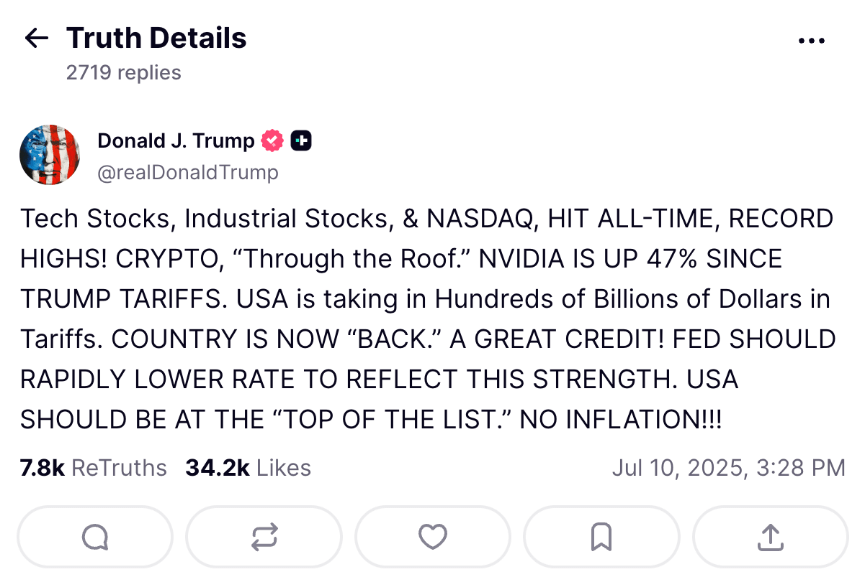Like the post with the heart button

point(432,538)
